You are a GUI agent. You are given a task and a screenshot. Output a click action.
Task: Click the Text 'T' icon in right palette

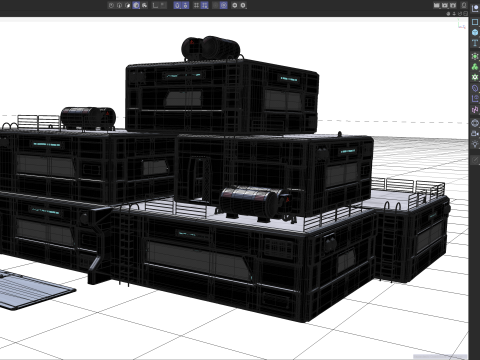click(475, 43)
